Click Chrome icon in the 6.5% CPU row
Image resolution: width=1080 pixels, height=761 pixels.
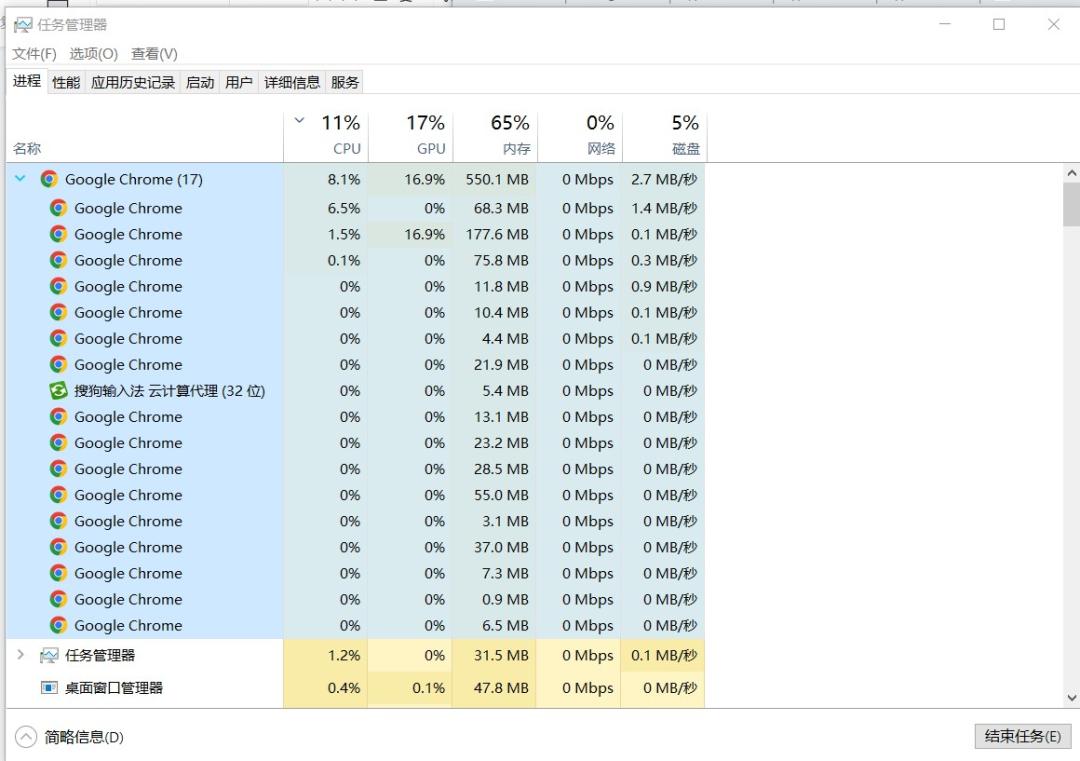(x=59, y=208)
